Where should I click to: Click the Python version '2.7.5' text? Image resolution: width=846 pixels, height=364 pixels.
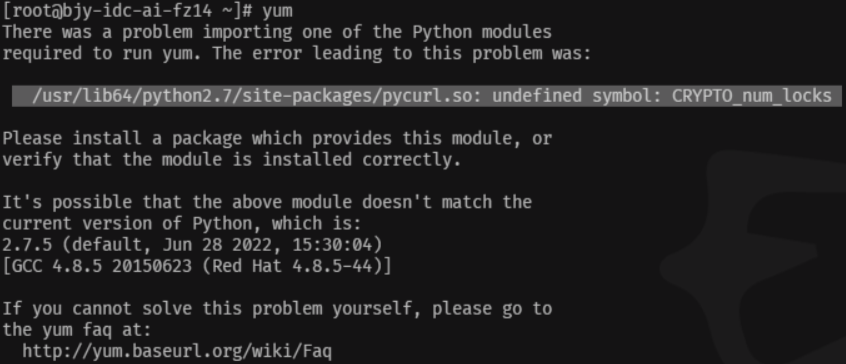pos(27,245)
